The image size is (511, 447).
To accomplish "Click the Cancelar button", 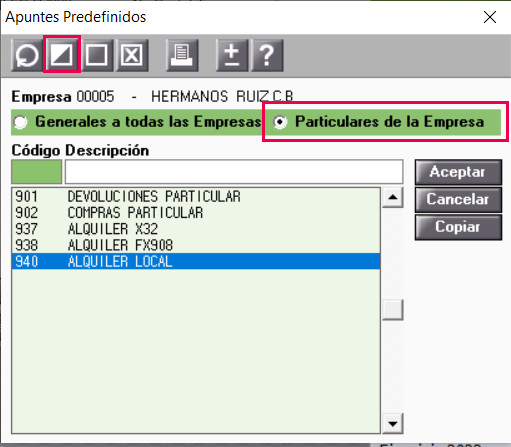I will click(x=458, y=199).
